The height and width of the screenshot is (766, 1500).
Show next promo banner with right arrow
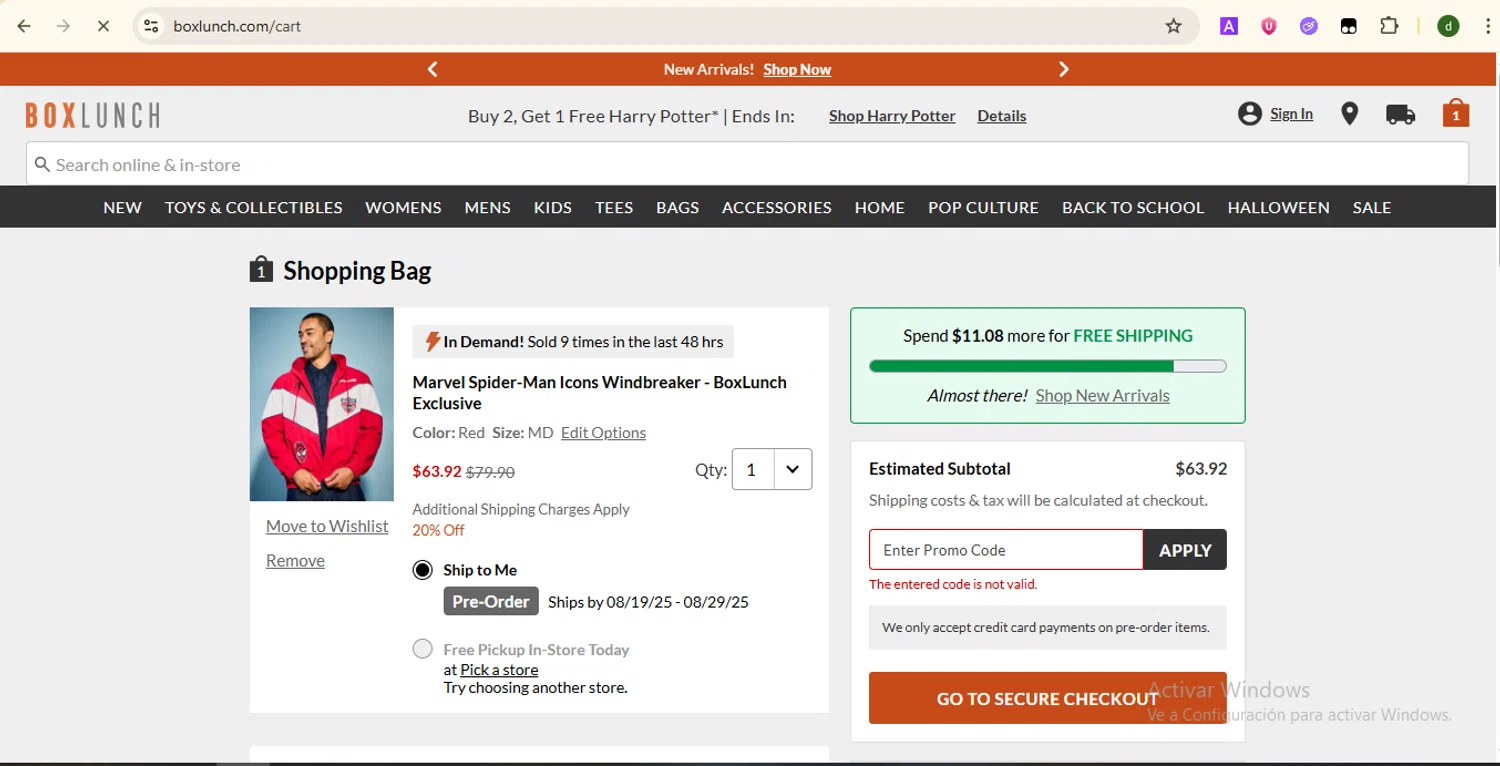pyautogui.click(x=1064, y=69)
